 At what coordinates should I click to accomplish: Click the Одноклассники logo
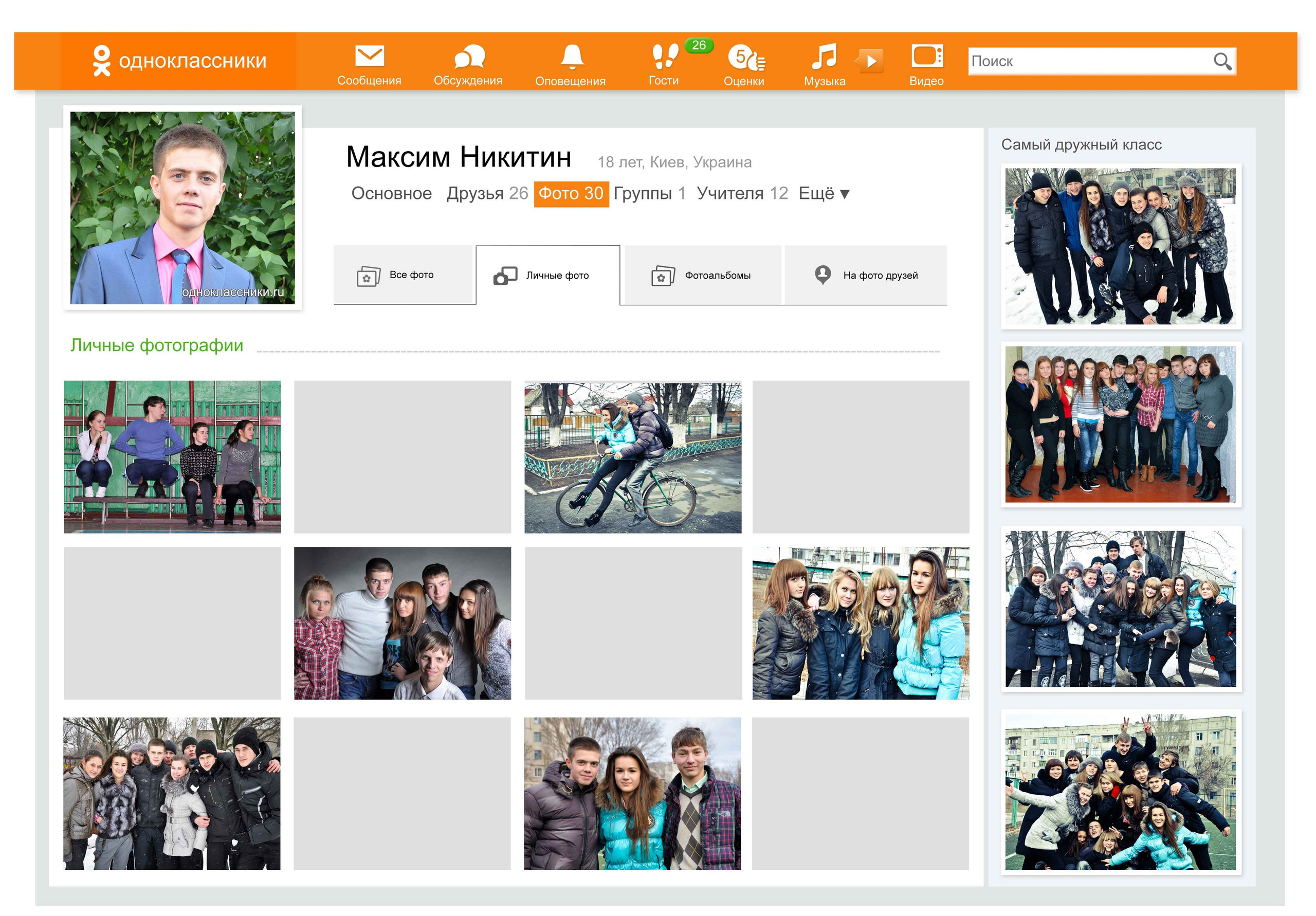(x=179, y=61)
